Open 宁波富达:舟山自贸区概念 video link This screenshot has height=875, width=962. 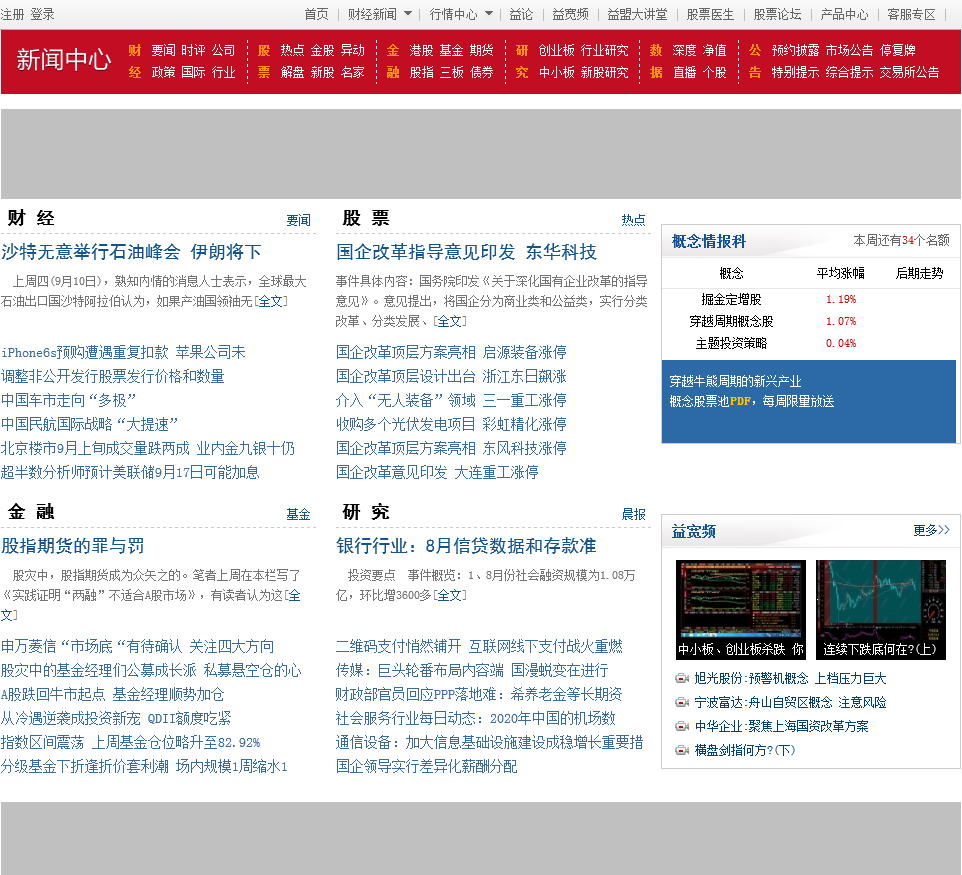coord(790,703)
